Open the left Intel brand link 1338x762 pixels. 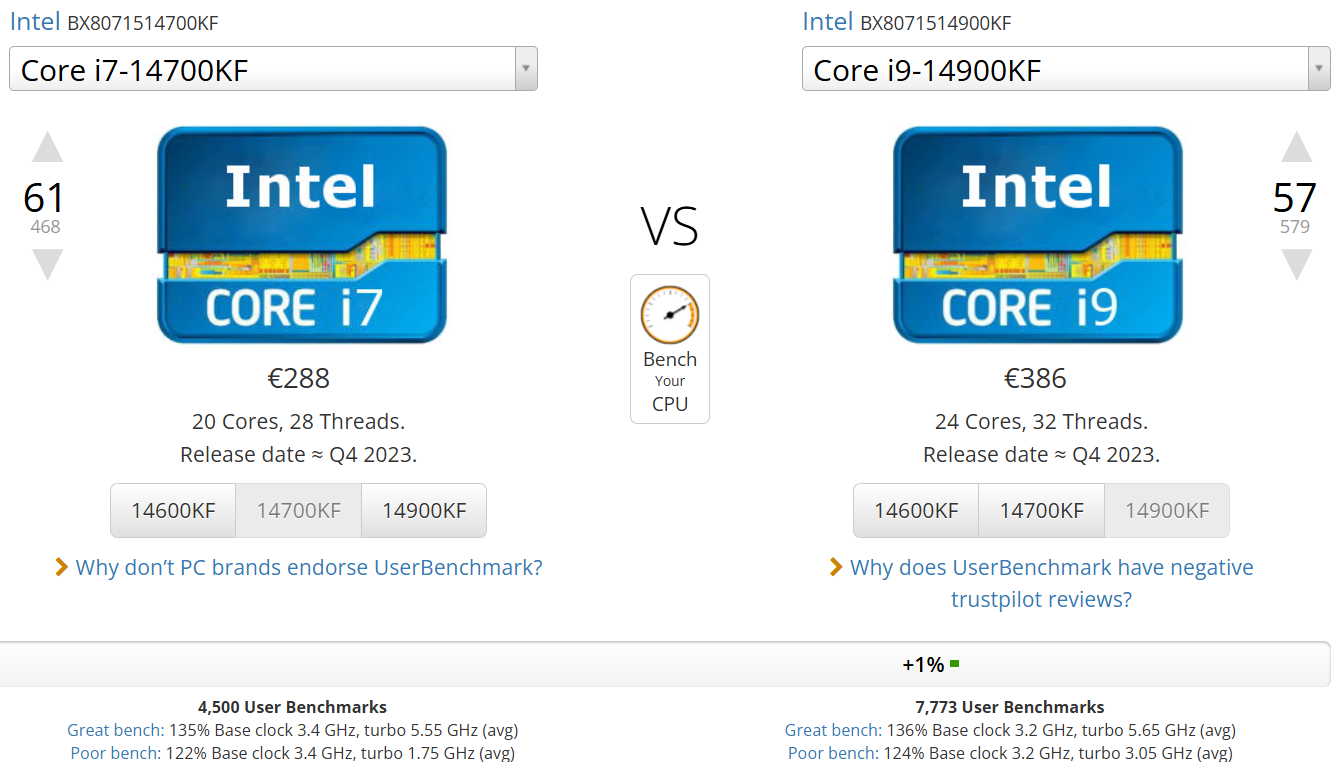tap(35, 22)
